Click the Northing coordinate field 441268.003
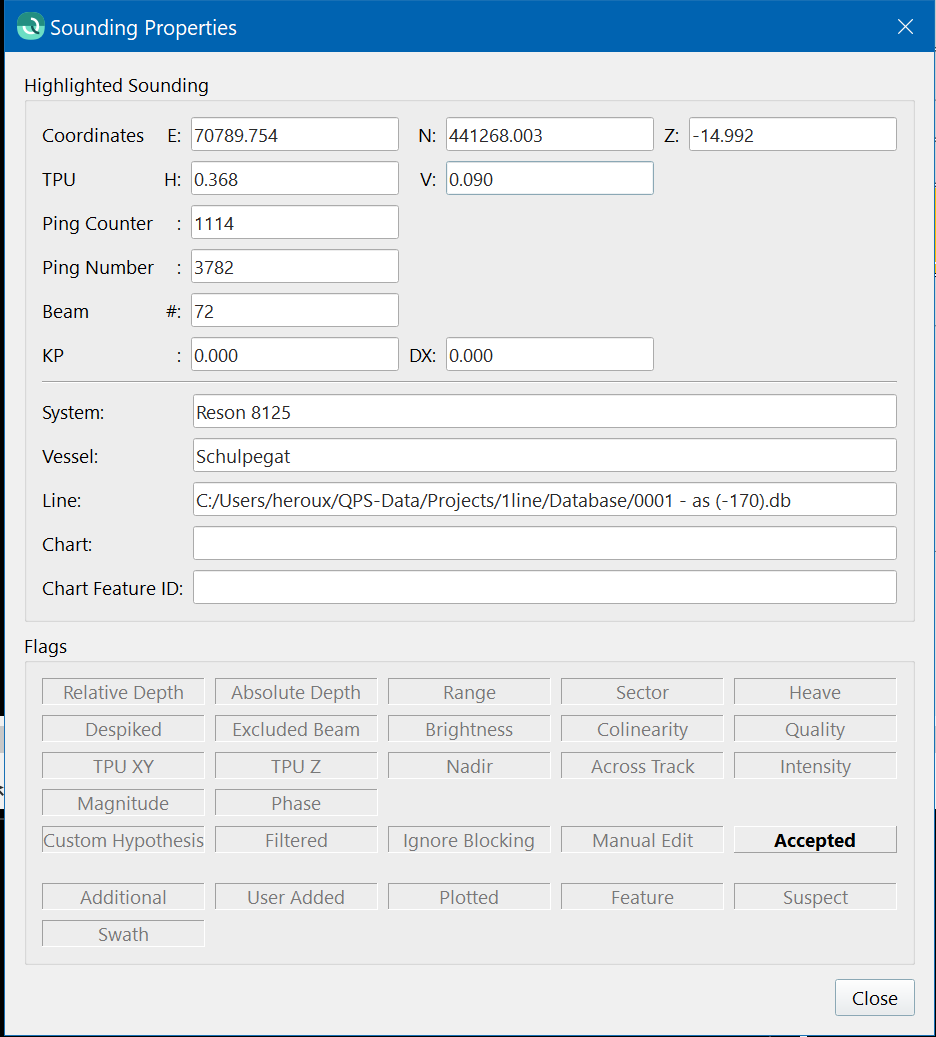Viewport: 936px width, 1037px height. coord(550,134)
